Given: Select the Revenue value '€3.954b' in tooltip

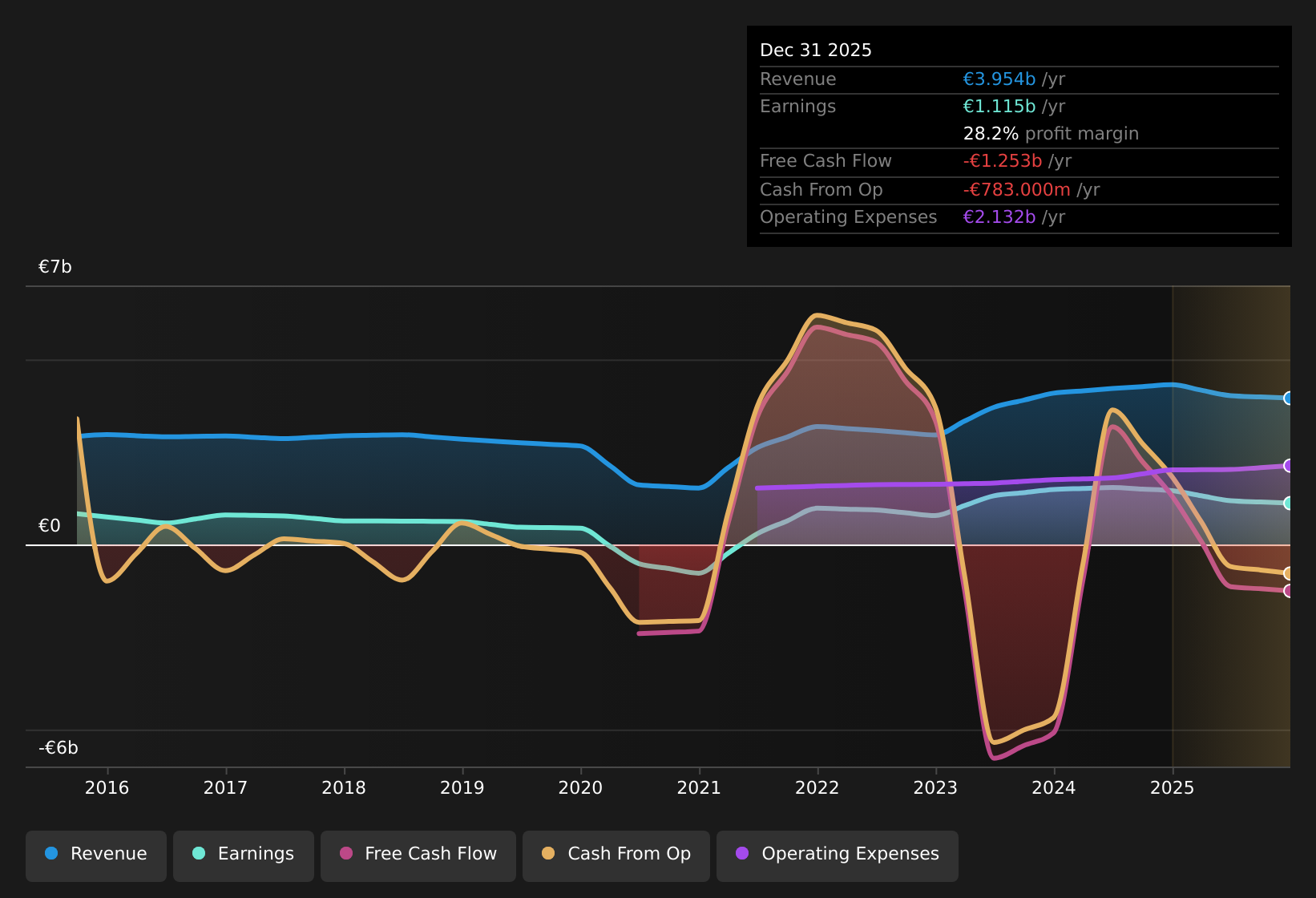Looking at the screenshot, I should (x=999, y=79).
